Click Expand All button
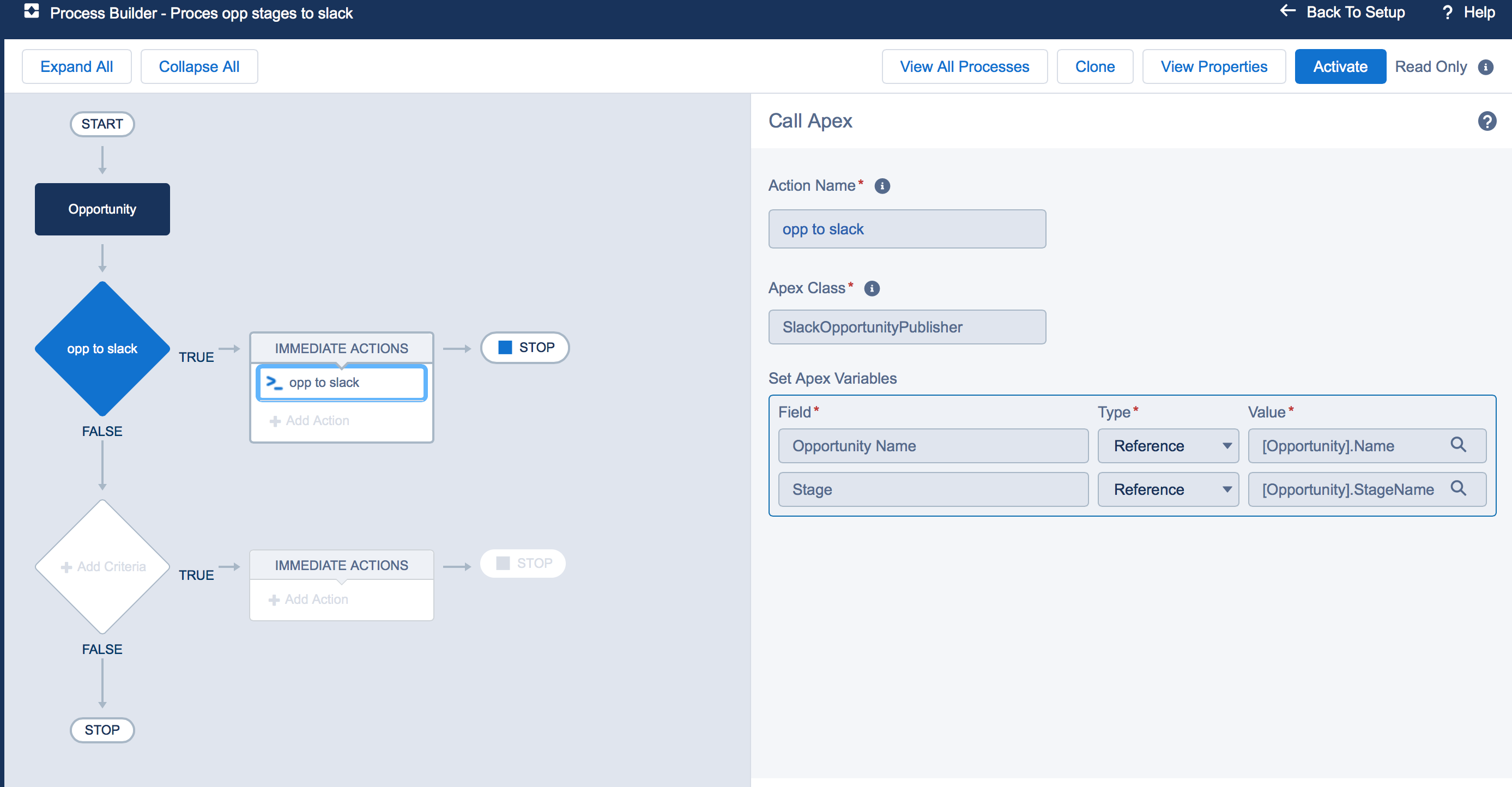This screenshot has height=787, width=1512. [76, 67]
